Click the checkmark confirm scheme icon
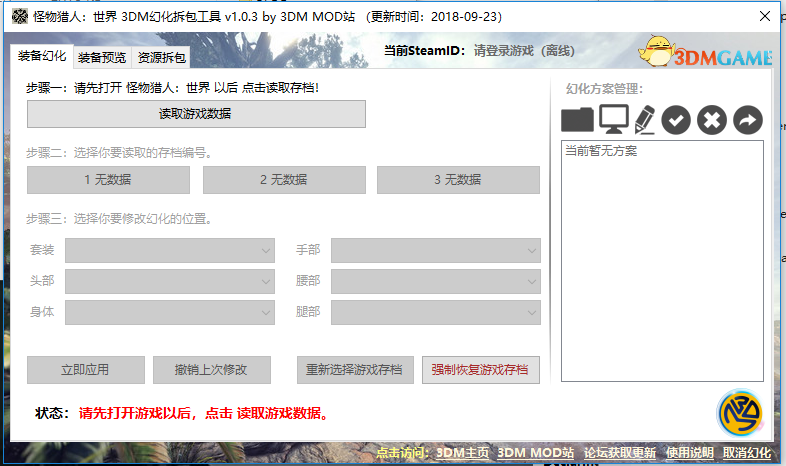Viewport: 786px width, 466px height. 677,120
